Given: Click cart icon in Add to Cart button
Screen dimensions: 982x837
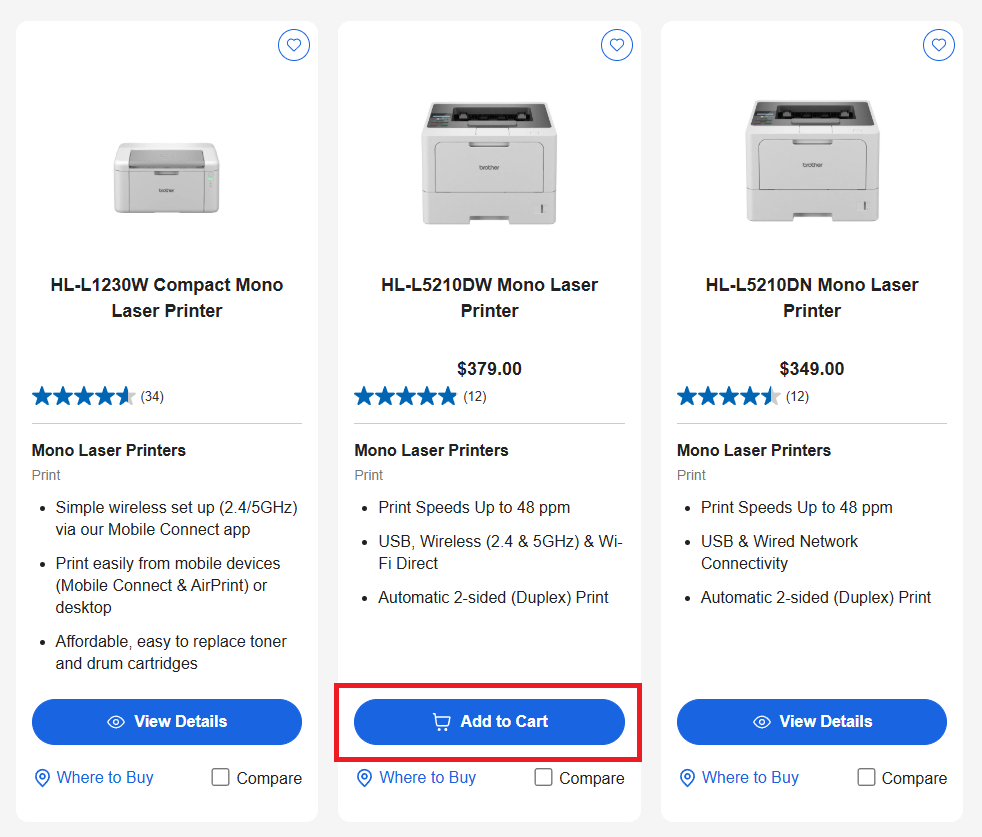Looking at the screenshot, I should 441,722.
